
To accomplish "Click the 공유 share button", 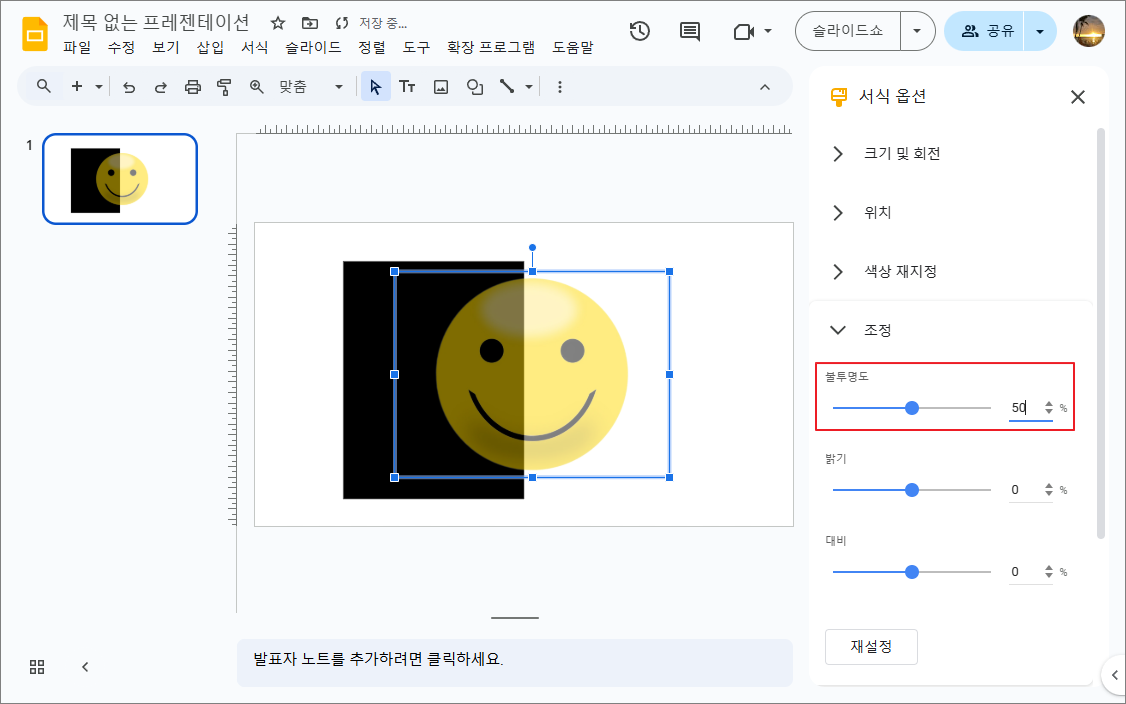I will (985, 32).
